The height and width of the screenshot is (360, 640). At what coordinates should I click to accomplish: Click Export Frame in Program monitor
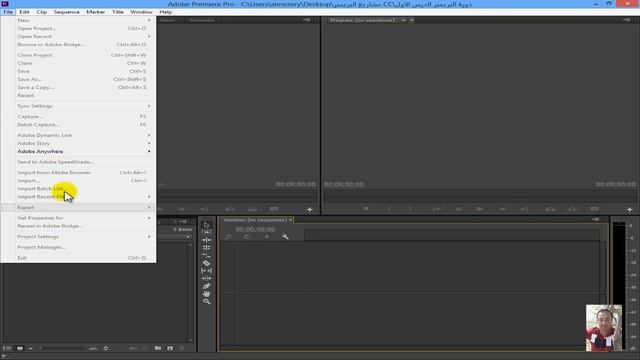[594, 209]
